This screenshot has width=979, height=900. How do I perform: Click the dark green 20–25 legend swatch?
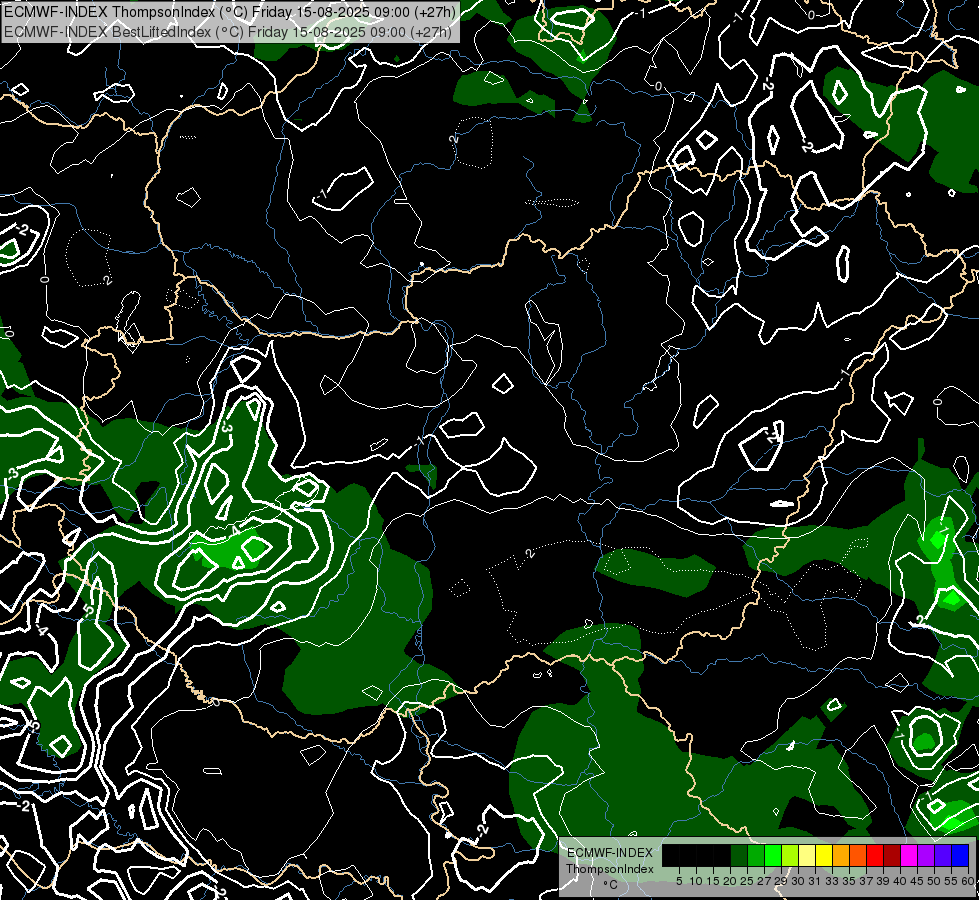[x=739, y=855]
